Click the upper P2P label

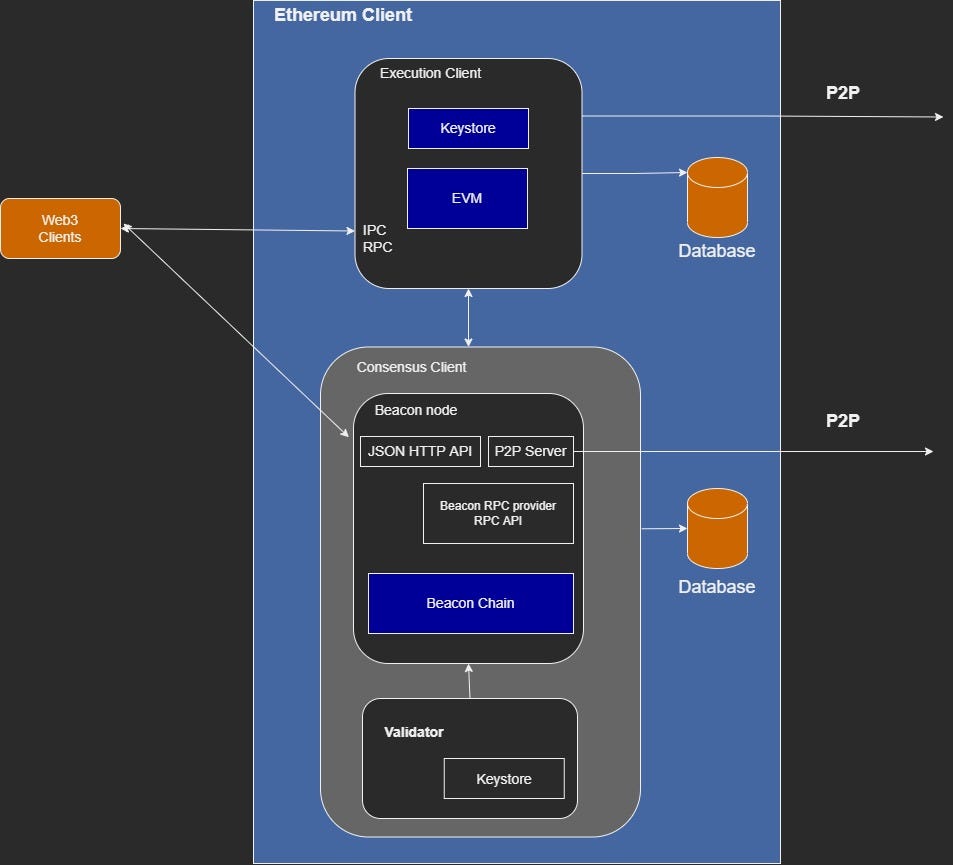[842, 92]
